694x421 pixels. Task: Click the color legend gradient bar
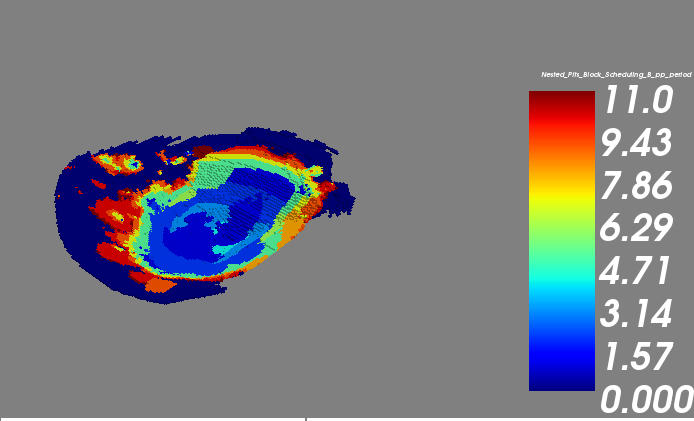tap(562, 241)
